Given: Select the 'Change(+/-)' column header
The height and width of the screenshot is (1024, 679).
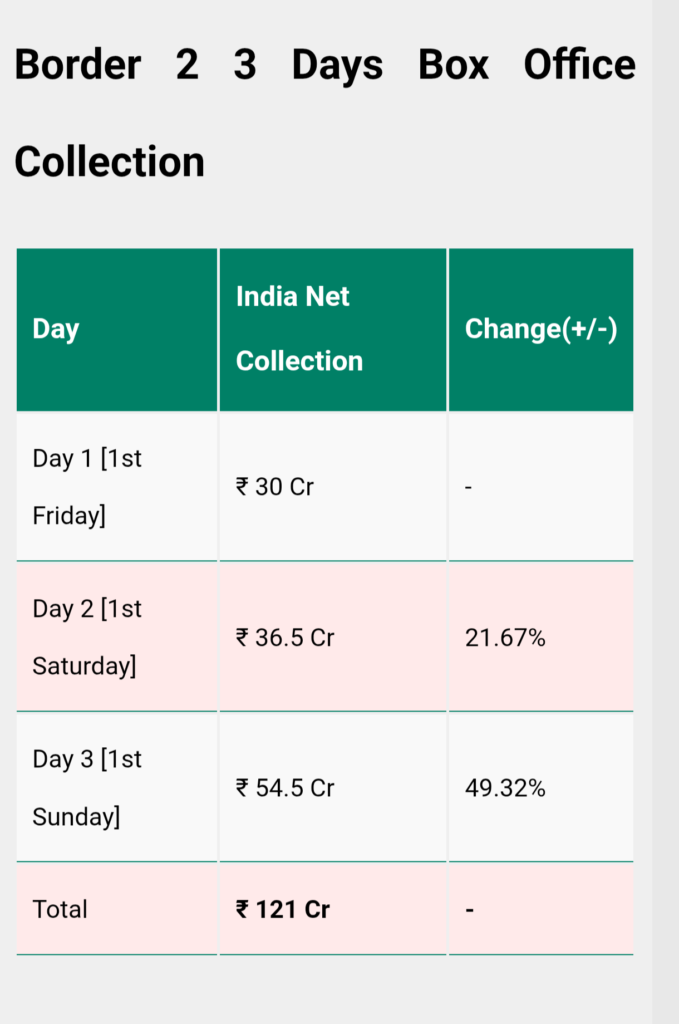Looking at the screenshot, I should [540, 329].
